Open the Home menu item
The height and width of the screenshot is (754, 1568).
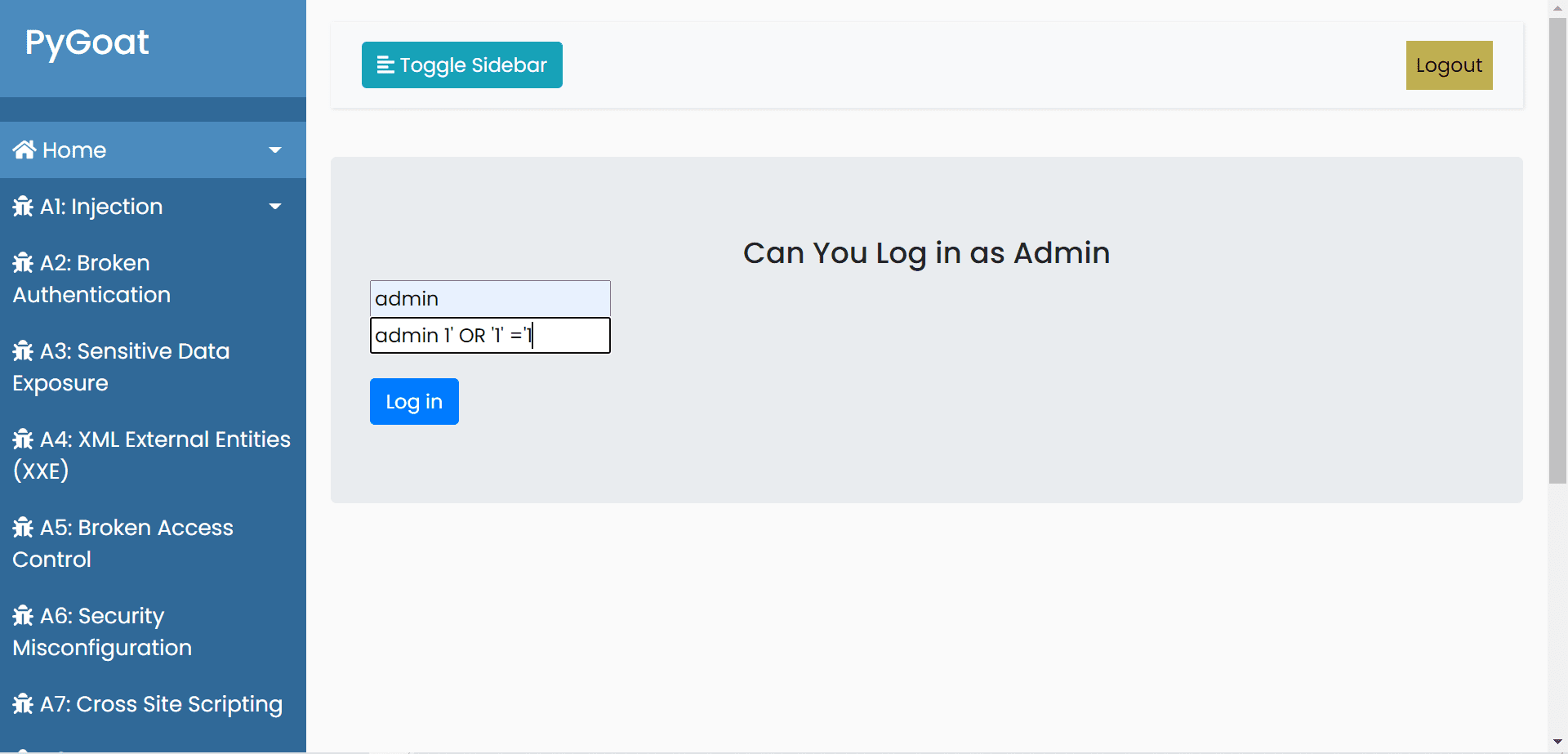pyautogui.click(x=153, y=150)
